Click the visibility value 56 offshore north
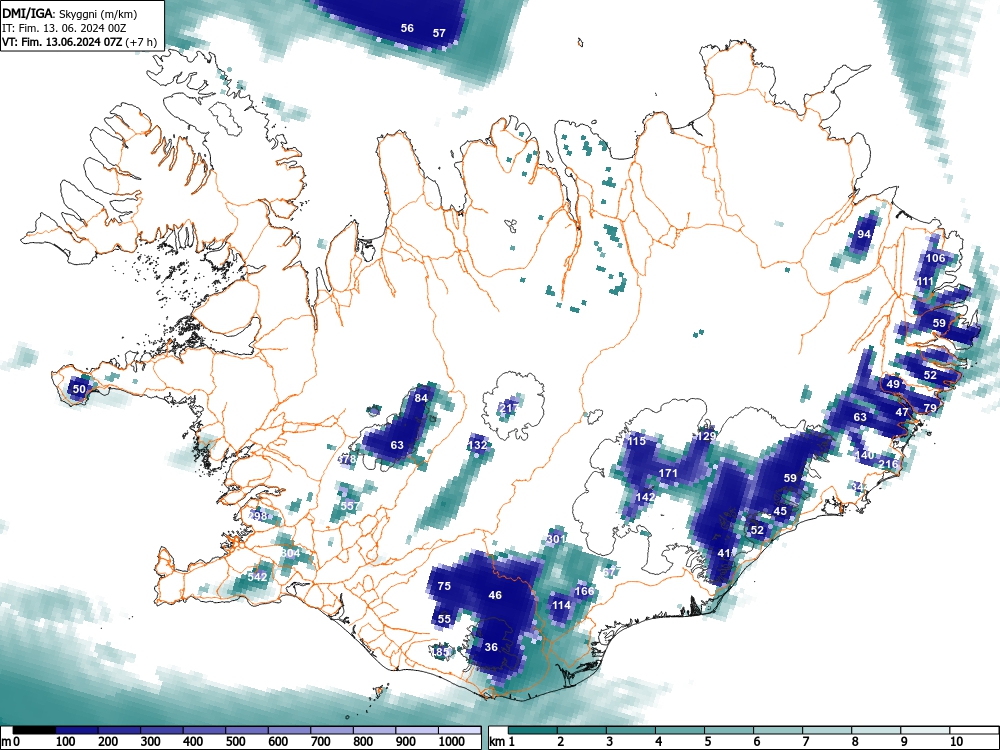Screen dimensions: 1000x750 [407, 28]
